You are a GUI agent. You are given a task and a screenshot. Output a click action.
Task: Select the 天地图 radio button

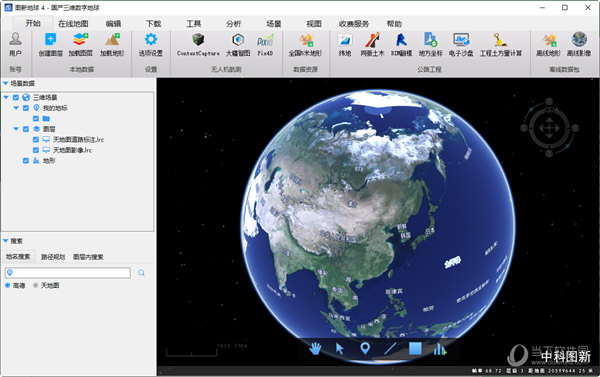tap(36, 286)
